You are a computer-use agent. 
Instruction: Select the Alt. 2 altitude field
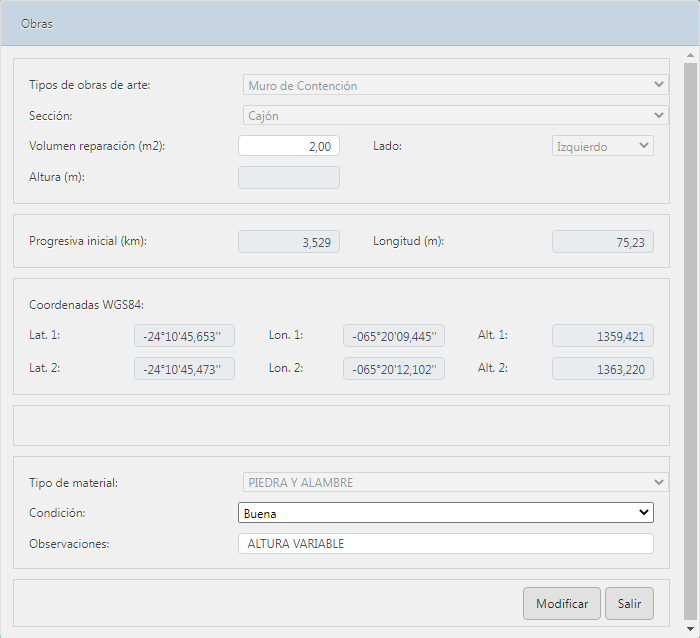tap(603, 368)
